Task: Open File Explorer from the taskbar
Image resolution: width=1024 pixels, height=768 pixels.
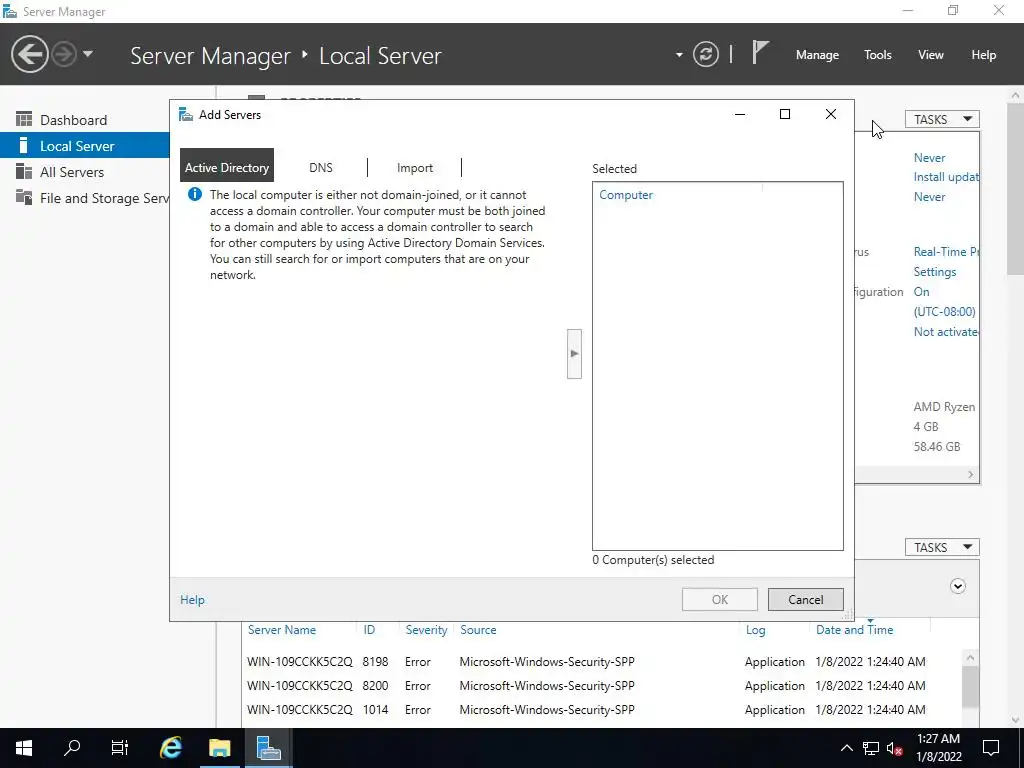Action: tap(219, 748)
